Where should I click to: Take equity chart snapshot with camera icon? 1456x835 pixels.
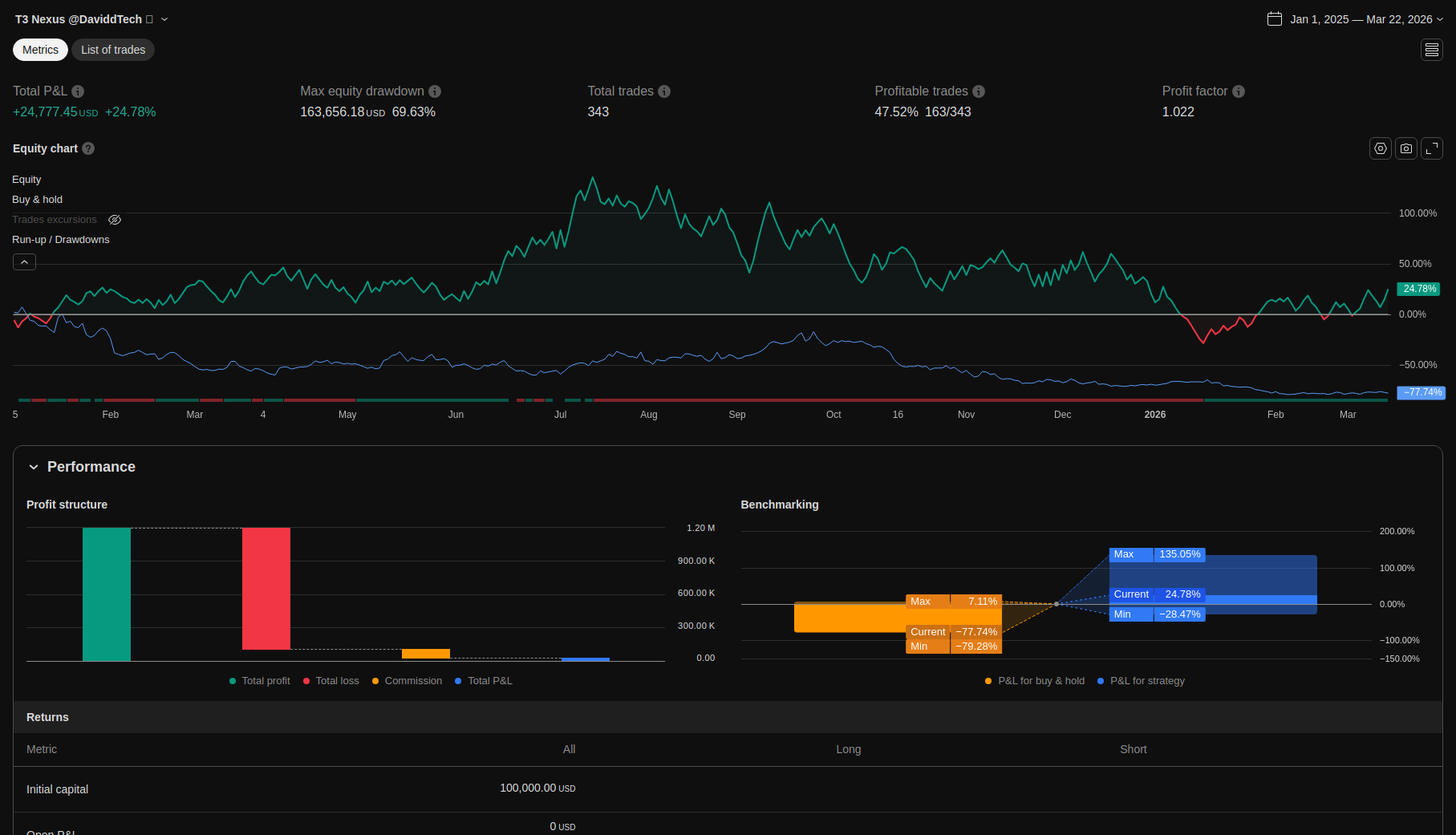(x=1405, y=148)
